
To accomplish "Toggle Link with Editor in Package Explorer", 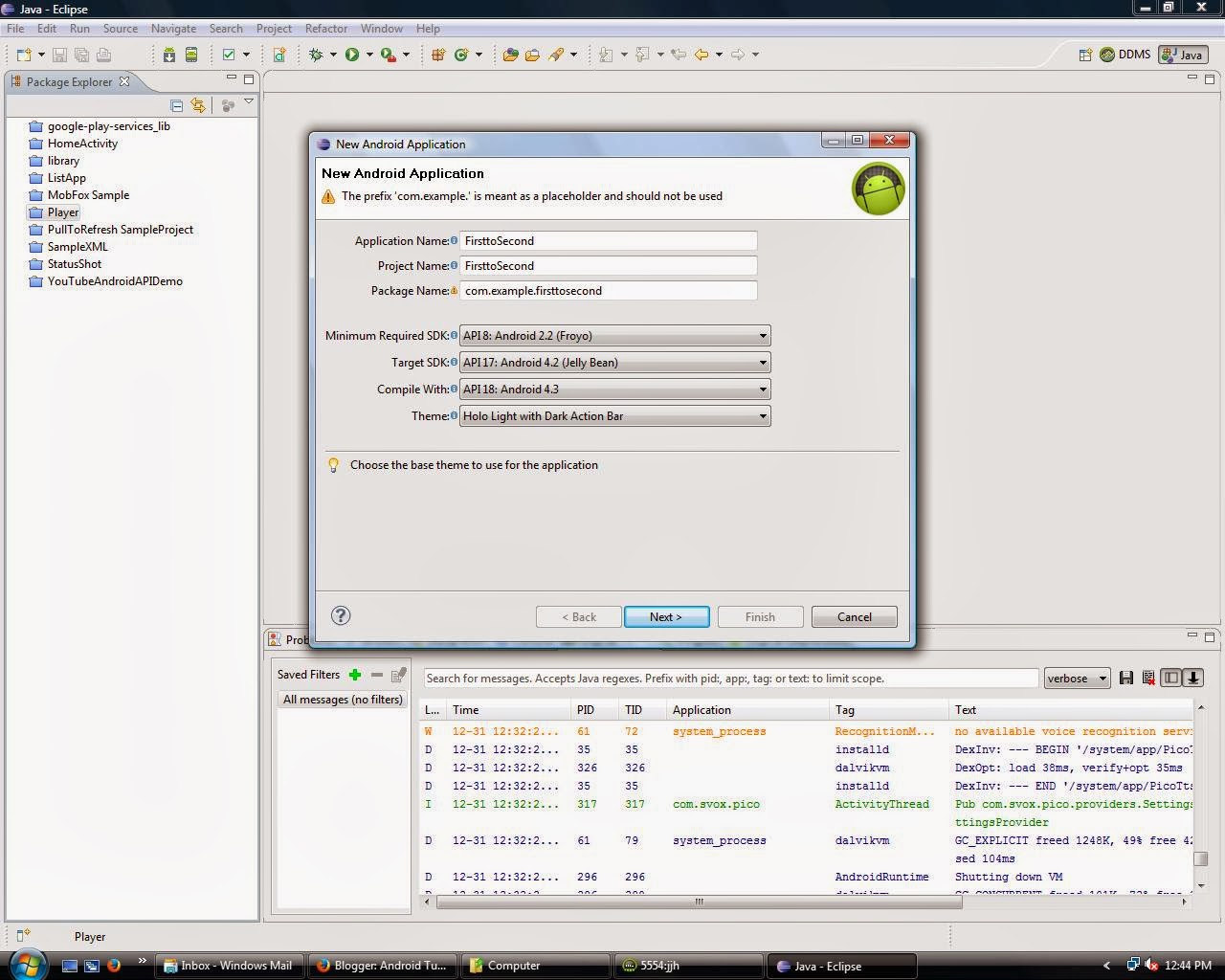I will [x=198, y=105].
